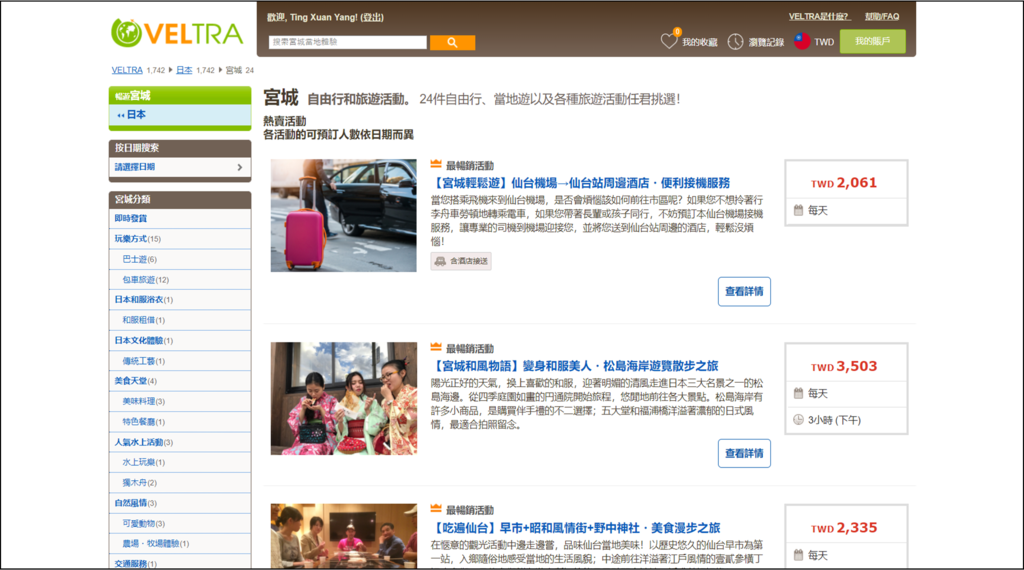The image size is (1024, 570).
Task: Open the heart favorites icon
Action: pyautogui.click(x=669, y=41)
